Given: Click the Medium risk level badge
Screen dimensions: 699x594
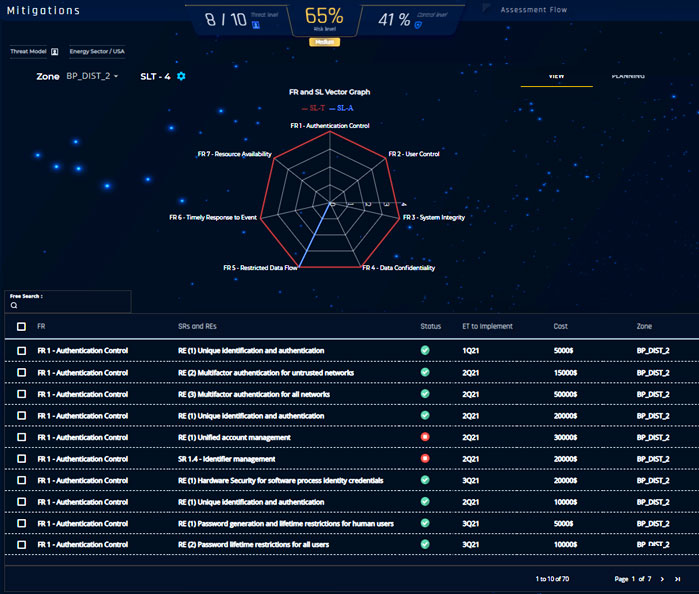Looking at the screenshot, I should [x=322, y=42].
